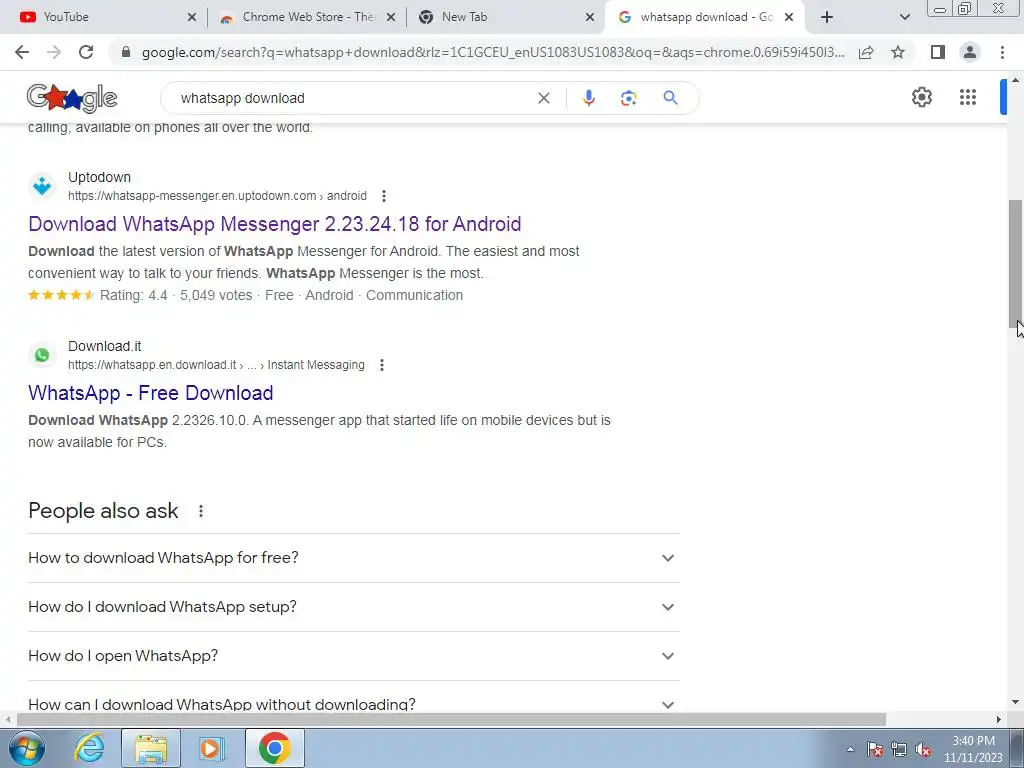Search by image with Google Lens
Viewport: 1024px width, 768px height.
pos(628,98)
